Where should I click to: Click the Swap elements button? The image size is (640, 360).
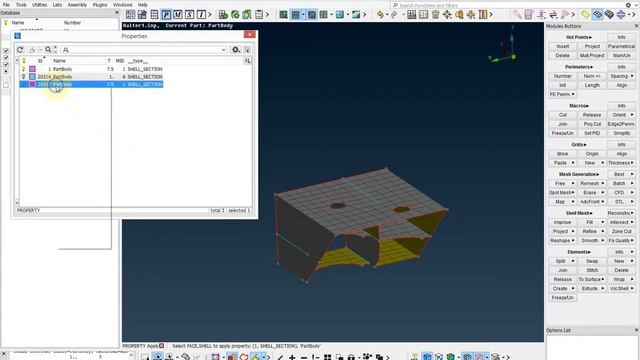coord(592,261)
